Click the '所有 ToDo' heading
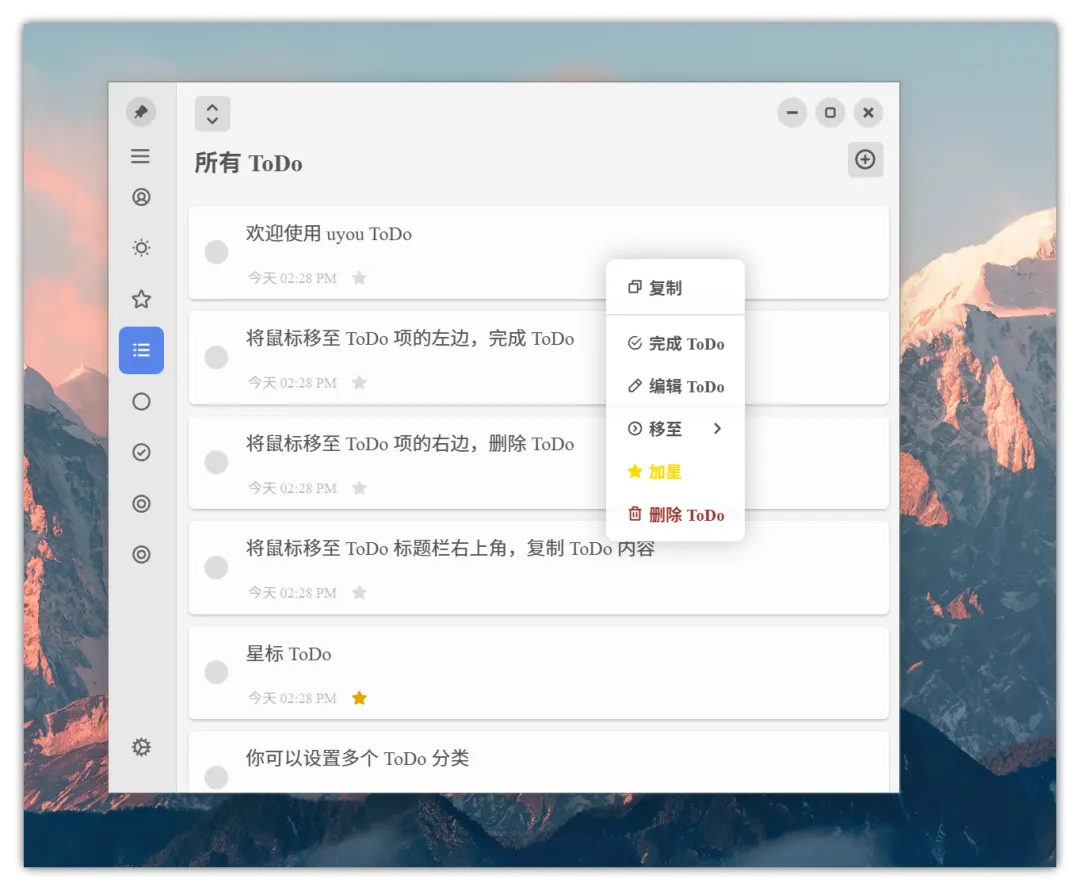The height and width of the screenshot is (891, 1080). coord(248,163)
